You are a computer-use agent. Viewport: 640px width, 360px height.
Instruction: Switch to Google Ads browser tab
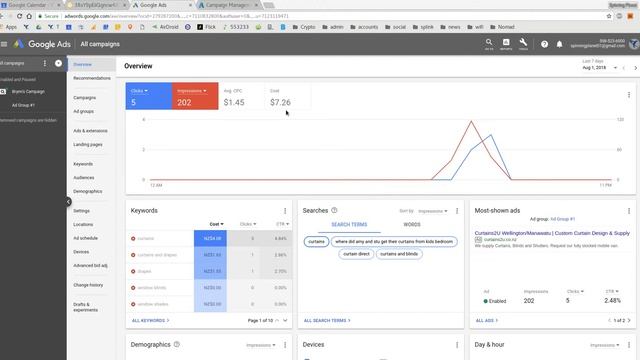tap(161, 5)
